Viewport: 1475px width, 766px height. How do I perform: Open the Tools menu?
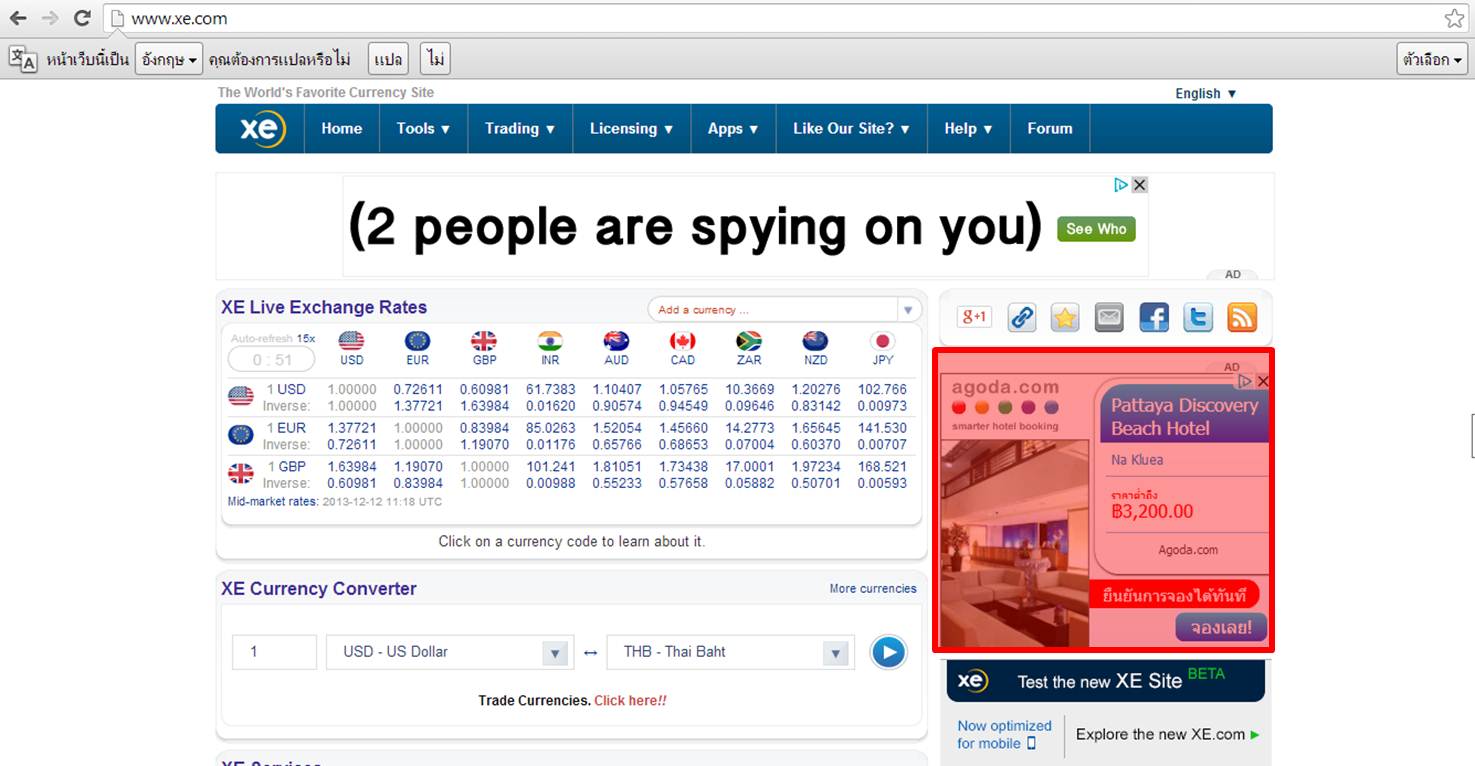[423, 129]
